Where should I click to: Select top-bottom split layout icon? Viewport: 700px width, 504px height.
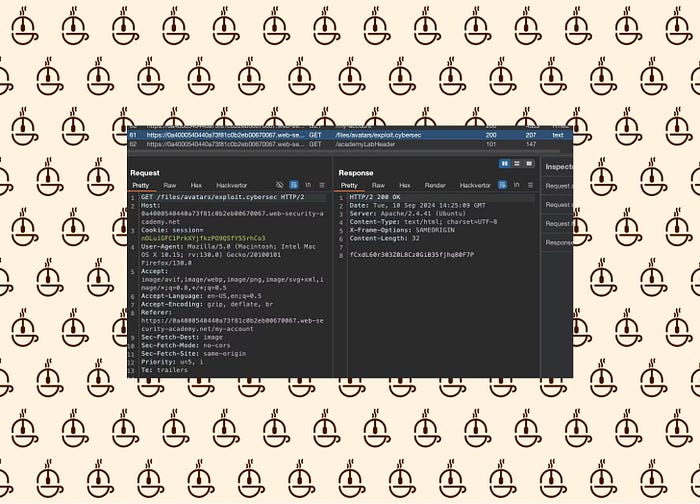tap(517, 163)
